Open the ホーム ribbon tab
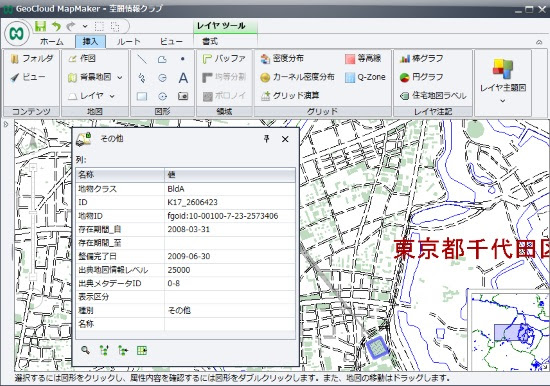This screenshot has height=386, width=550. pyautogui.click(x=52, y=41)
